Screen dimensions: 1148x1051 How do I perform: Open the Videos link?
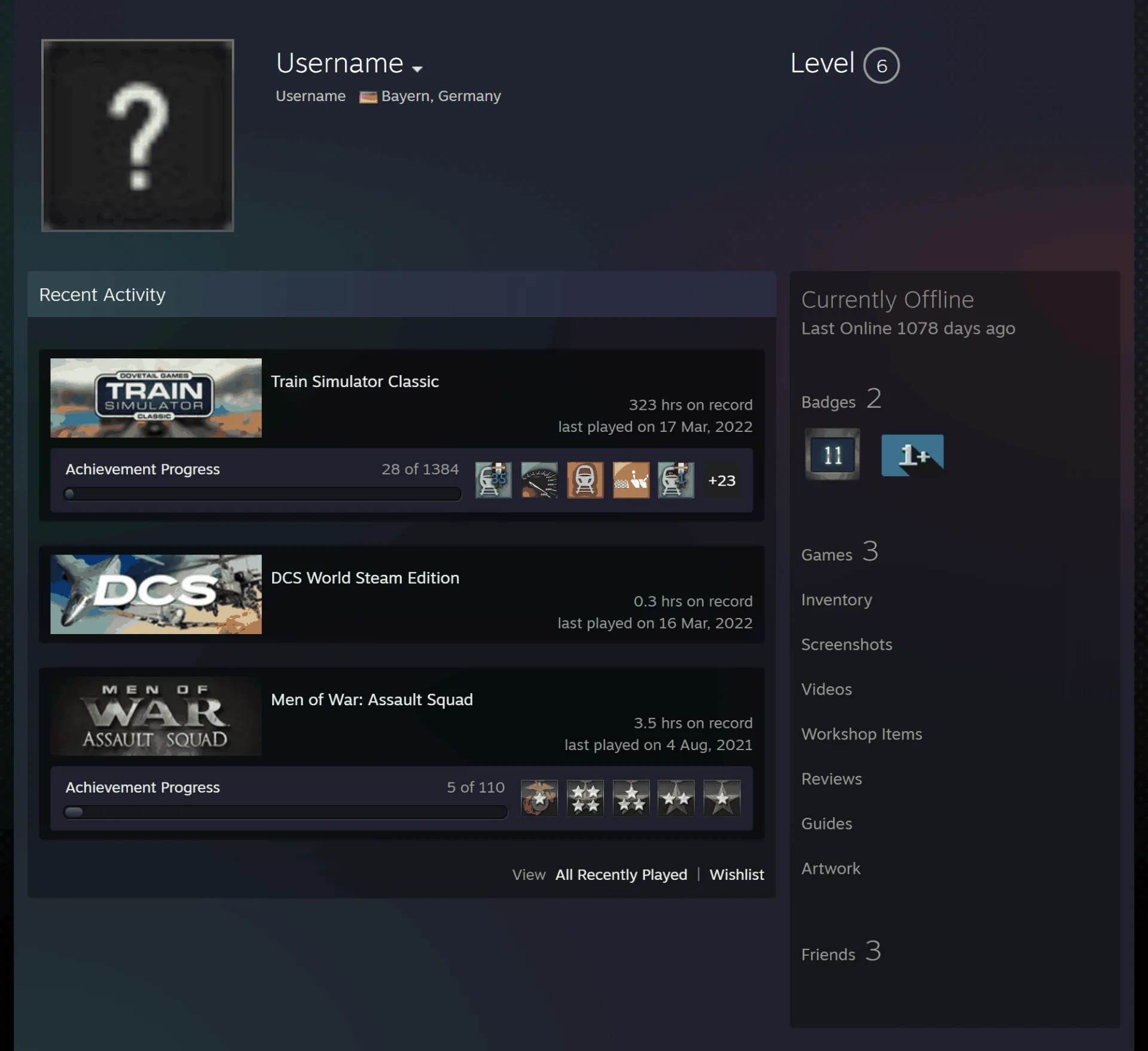(826, 689)
